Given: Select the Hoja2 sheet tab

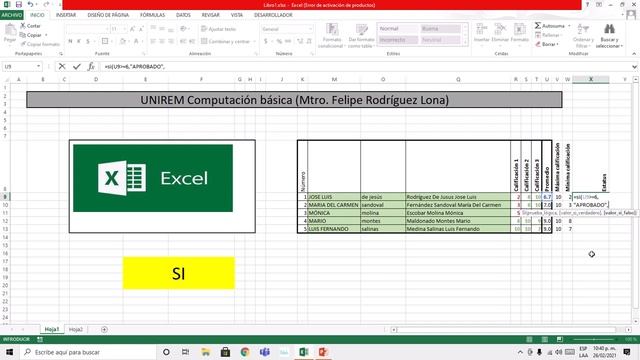Looking at the screenshot, I should pos(76,329).
